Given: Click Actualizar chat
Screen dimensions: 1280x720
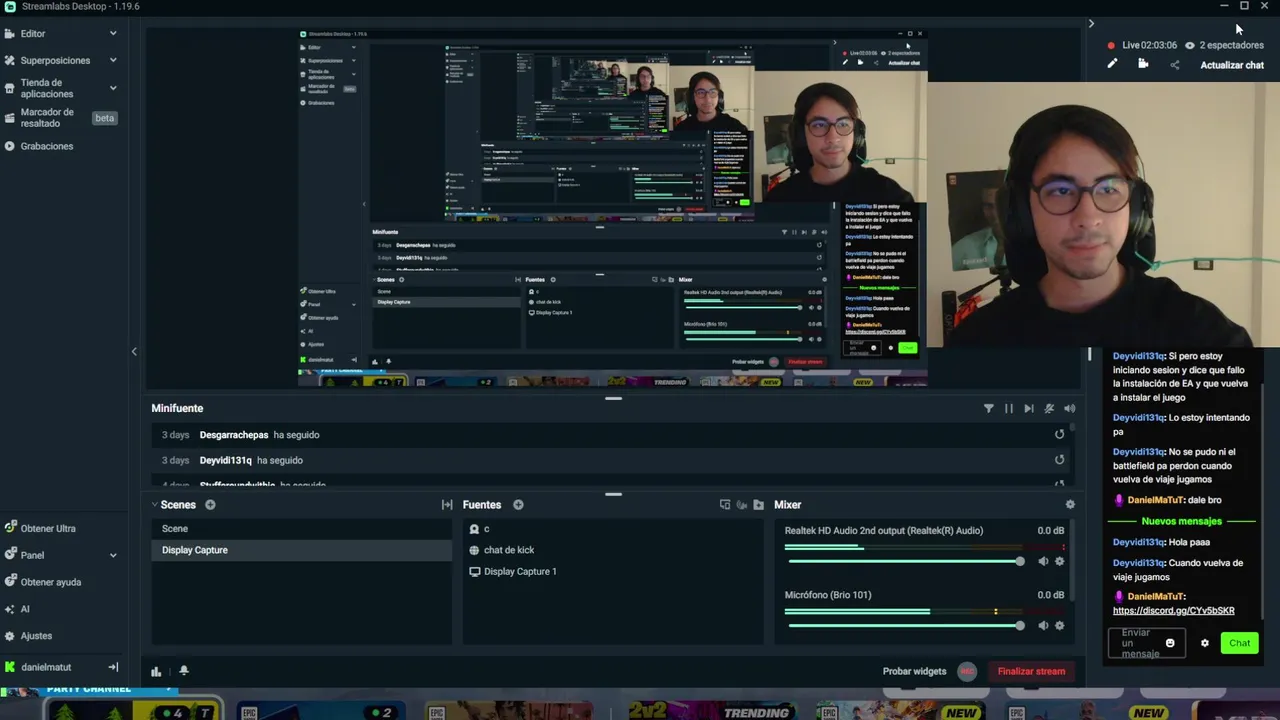Looking at the screenshot, I should (x=1232, y=65).
